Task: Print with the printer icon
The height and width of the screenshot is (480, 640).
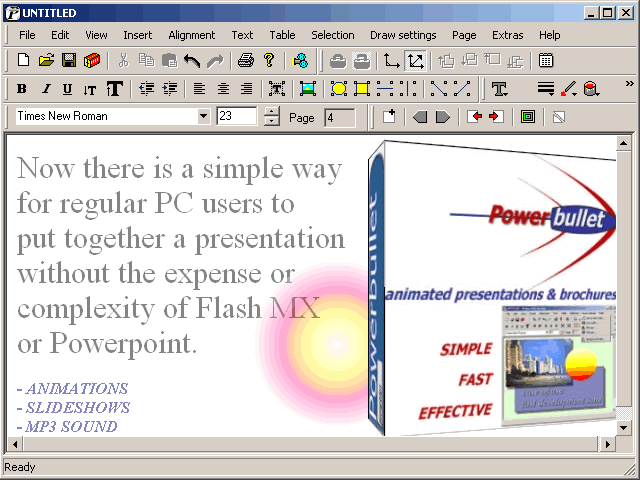Action: [x=246, y=60]
